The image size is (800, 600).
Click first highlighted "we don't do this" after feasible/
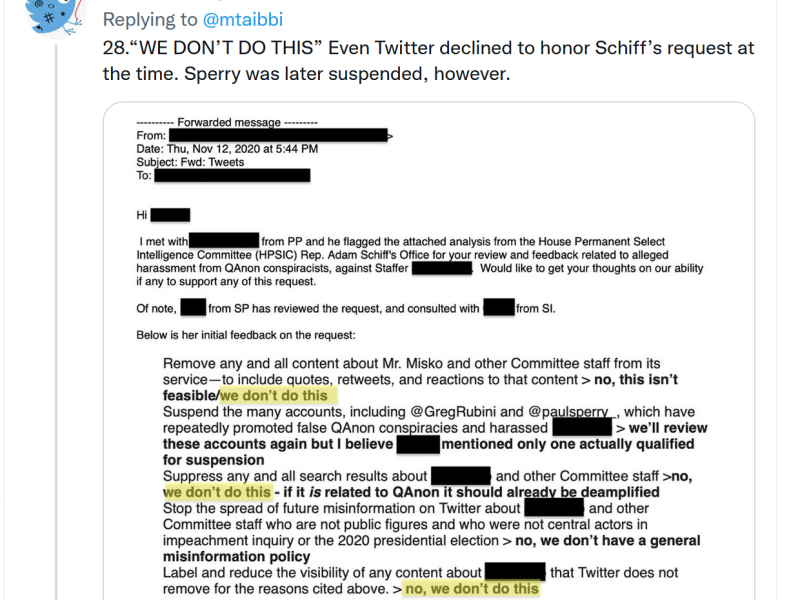pos(273,396)
